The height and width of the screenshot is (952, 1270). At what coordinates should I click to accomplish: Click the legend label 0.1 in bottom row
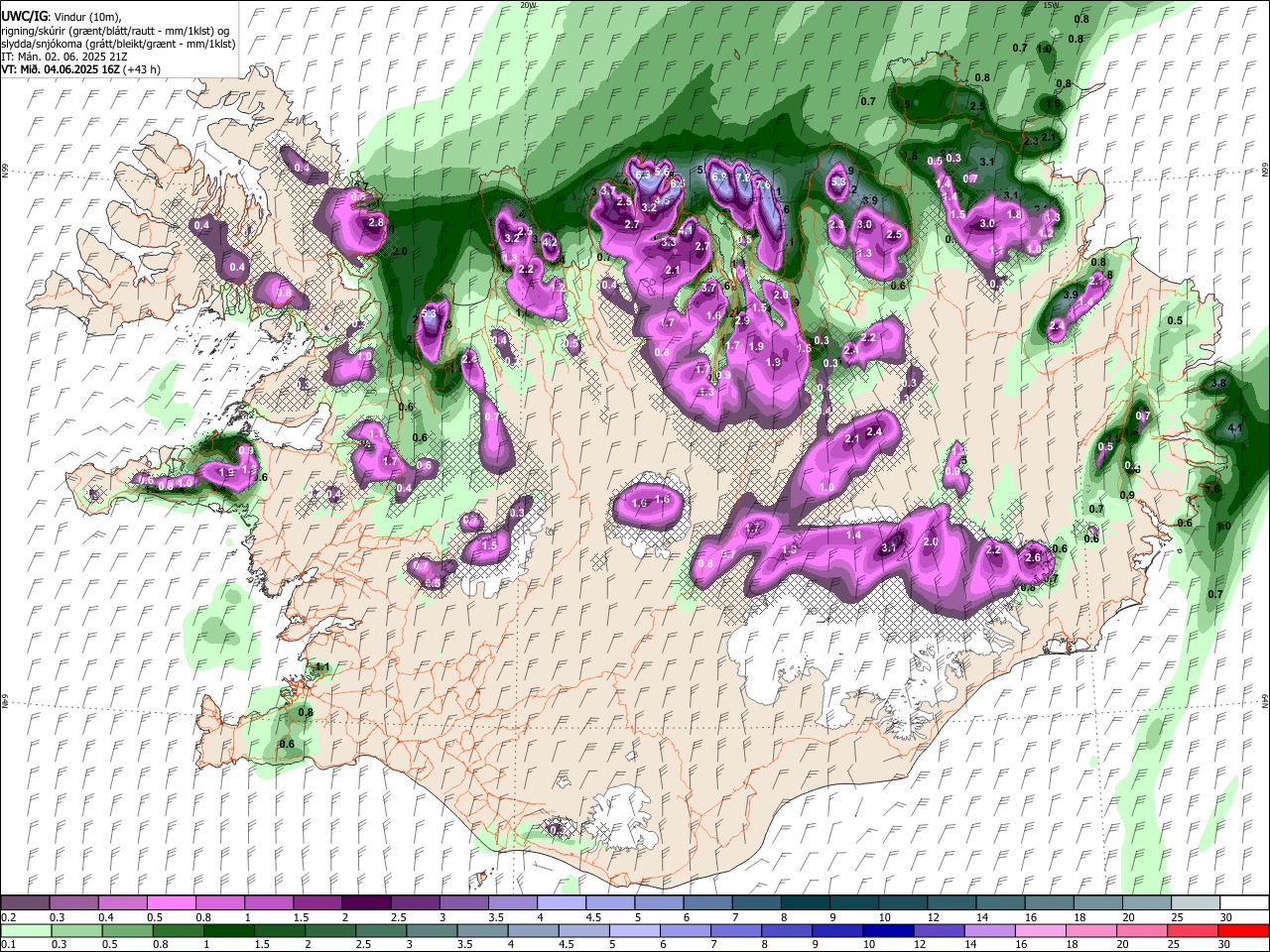[7, 944]
